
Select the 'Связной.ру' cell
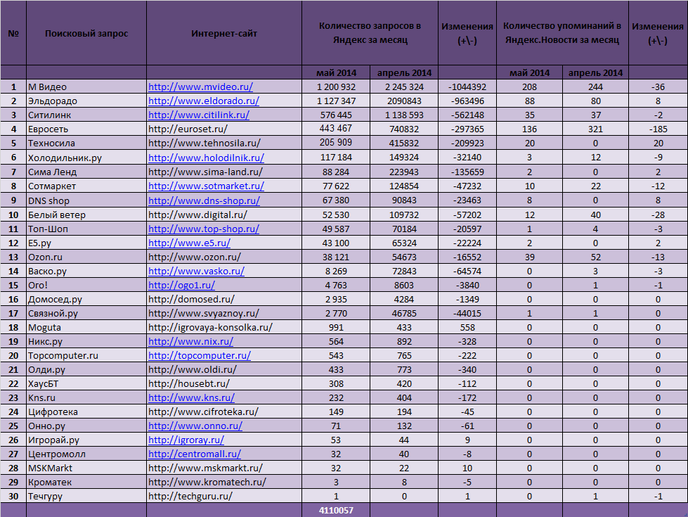tap(86, 313)
